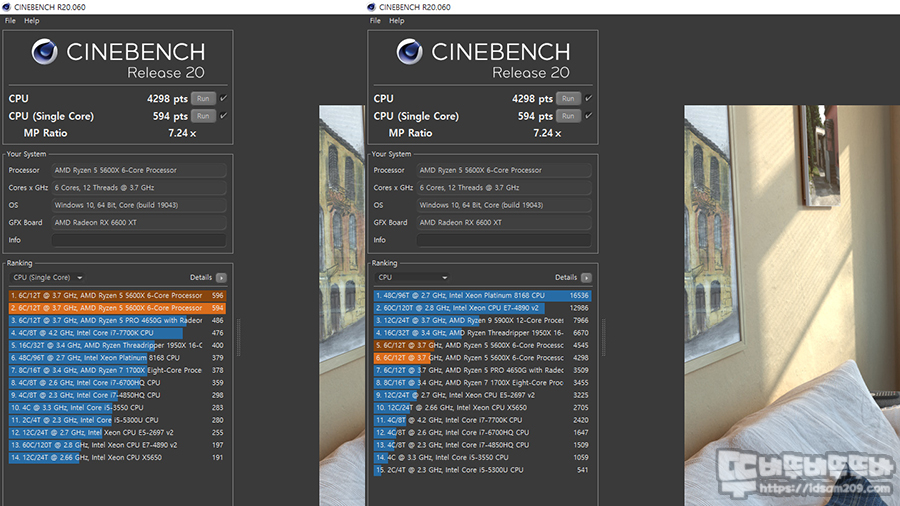Image resolution: width=900 pixels, height=506 pixels.
Task: Select Xeon E7-4890 v2 12986 row in right list
Action: (482, 308)
